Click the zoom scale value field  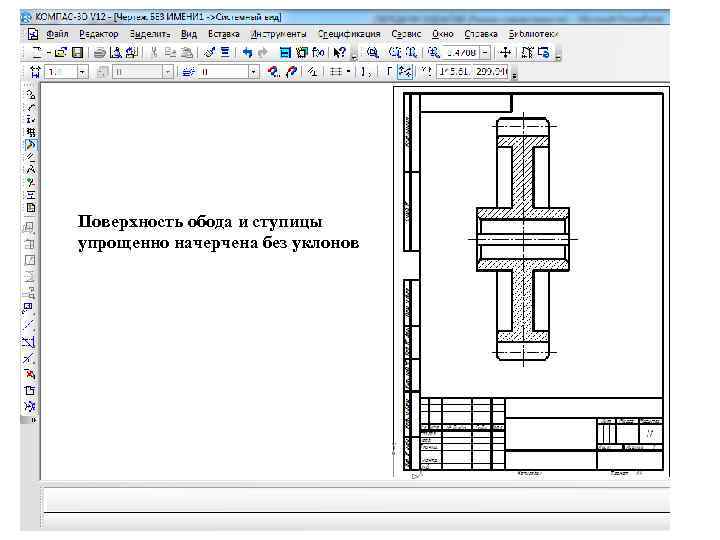pyautogui.click(x=462, y=53)
